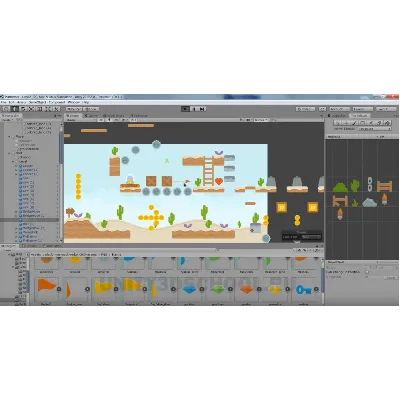This screenshot has height=400, width=400.
Task: Open the Edit menu
Action: (11, 102)
